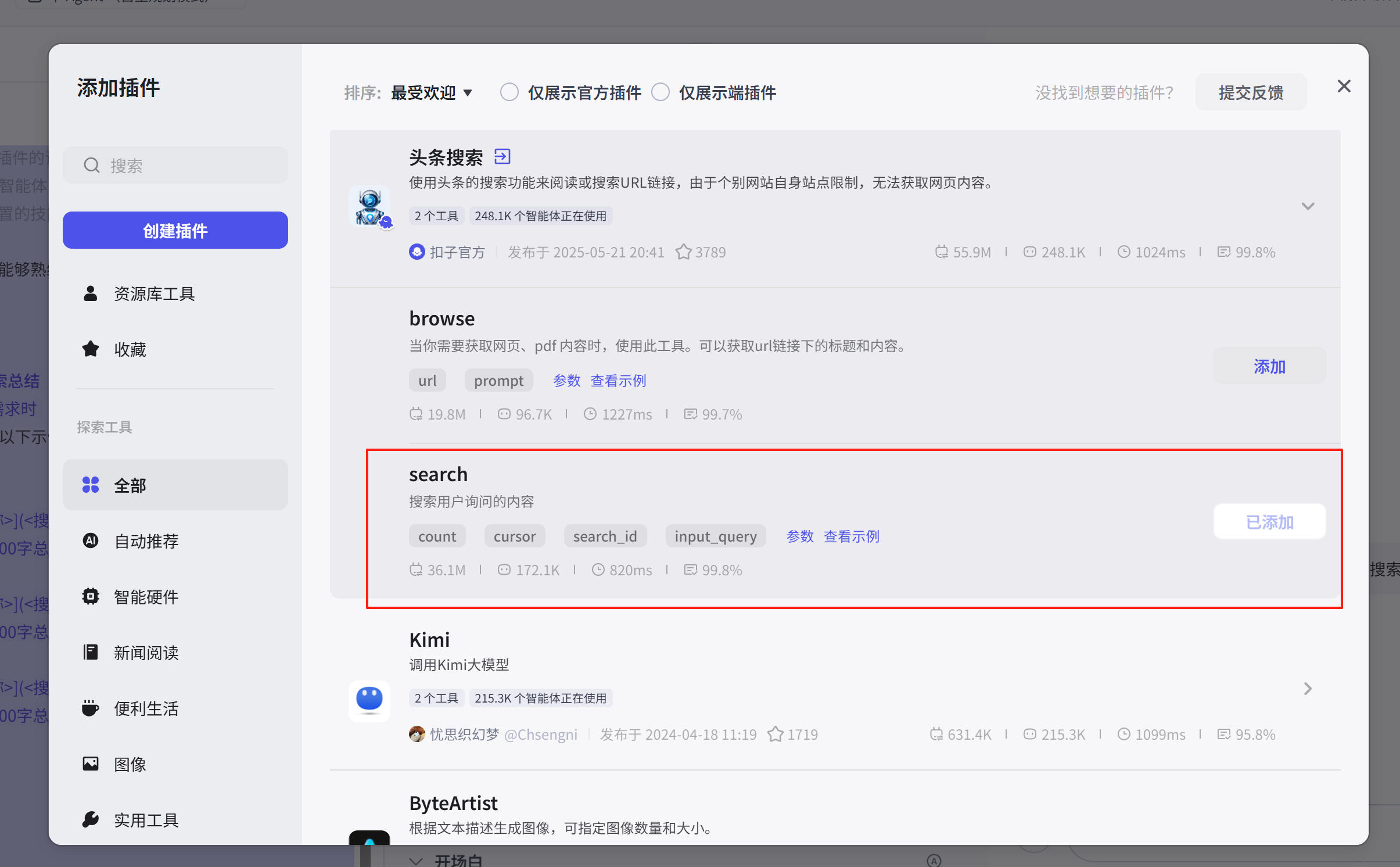Open 头条搜索 plugin detail link icon
This screenshot has width=1400, height=867.
click(502, 156)
